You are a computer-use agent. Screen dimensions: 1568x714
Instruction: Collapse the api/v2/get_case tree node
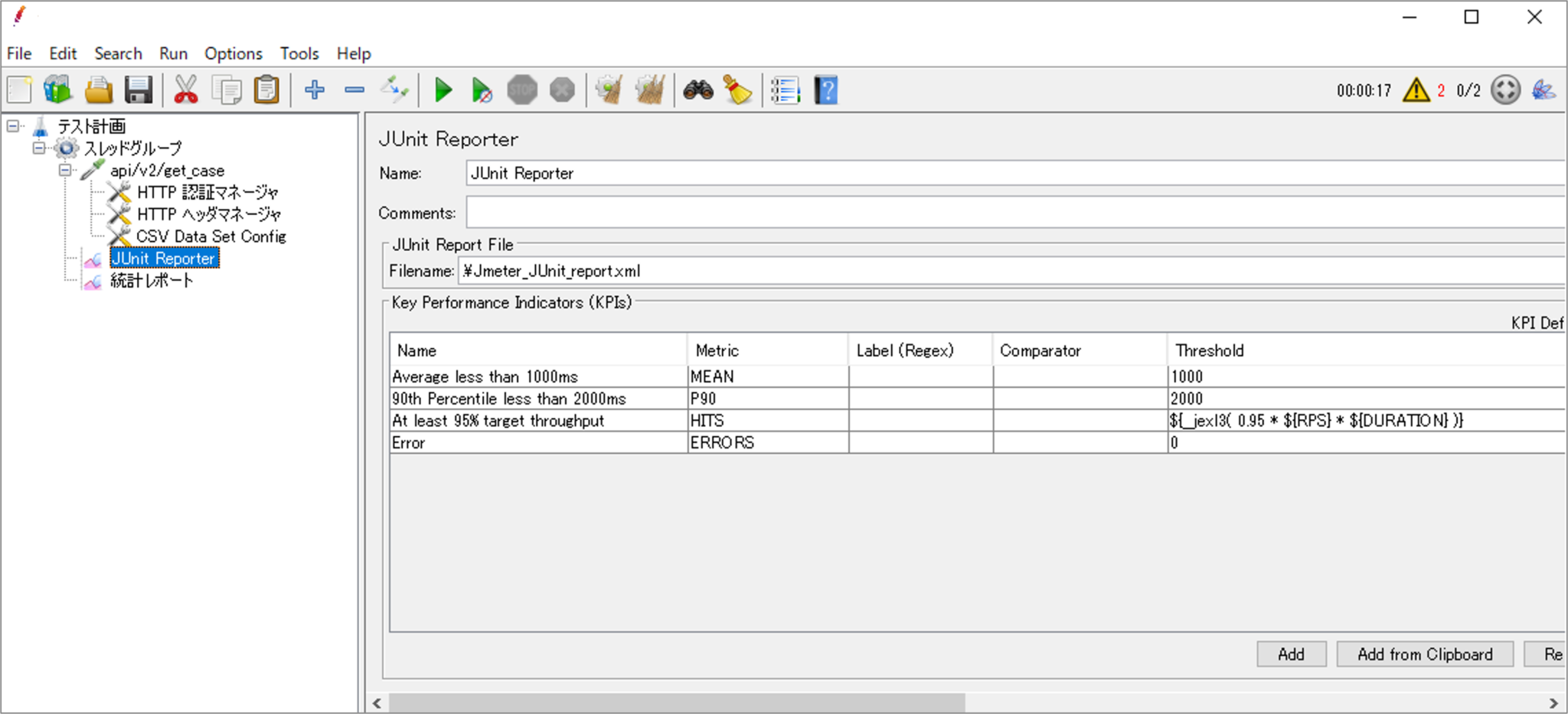66,170
